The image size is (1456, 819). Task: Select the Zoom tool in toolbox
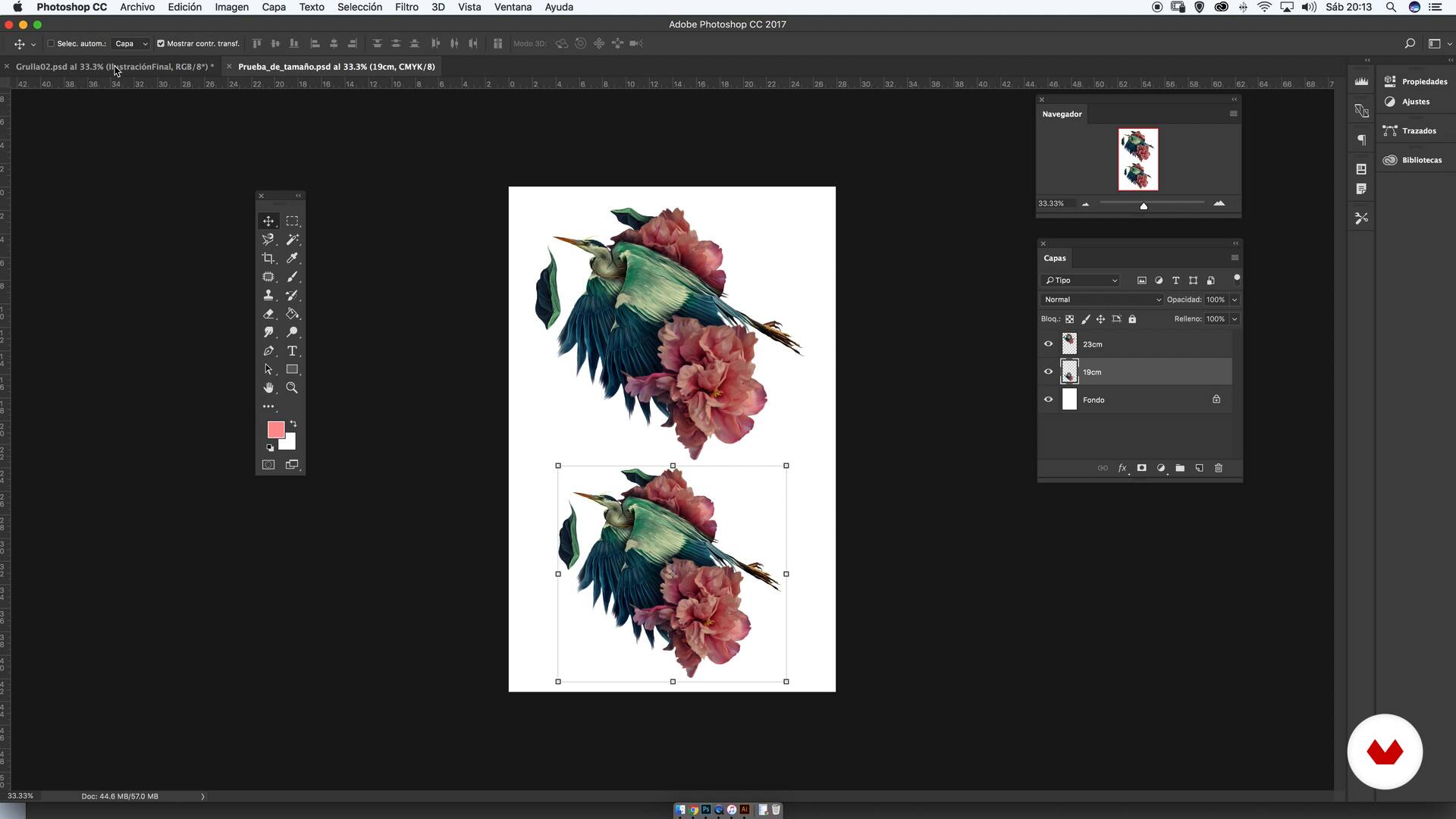click(x=292, y=388)
